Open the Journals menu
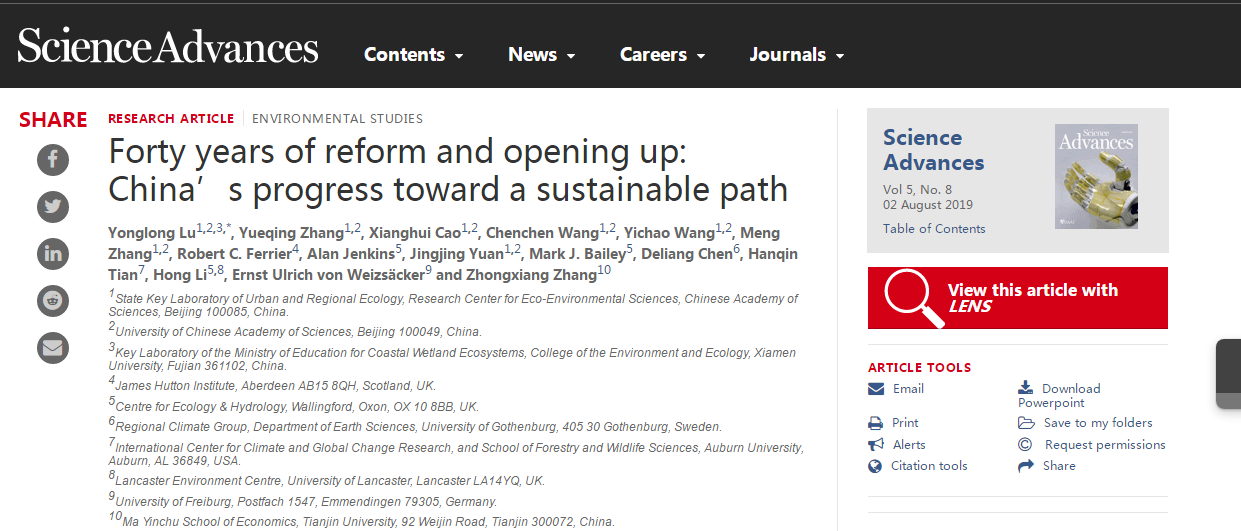 pos(797,55)
